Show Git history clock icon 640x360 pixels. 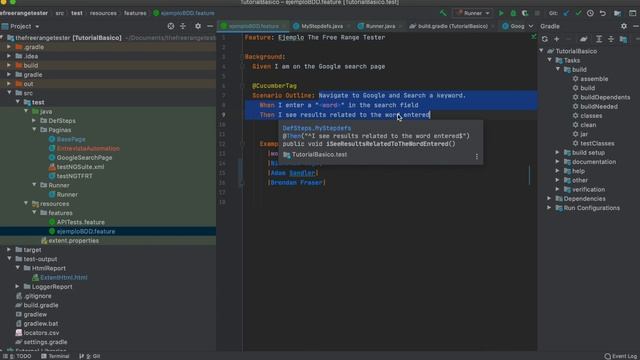click(x=590, y=13)
